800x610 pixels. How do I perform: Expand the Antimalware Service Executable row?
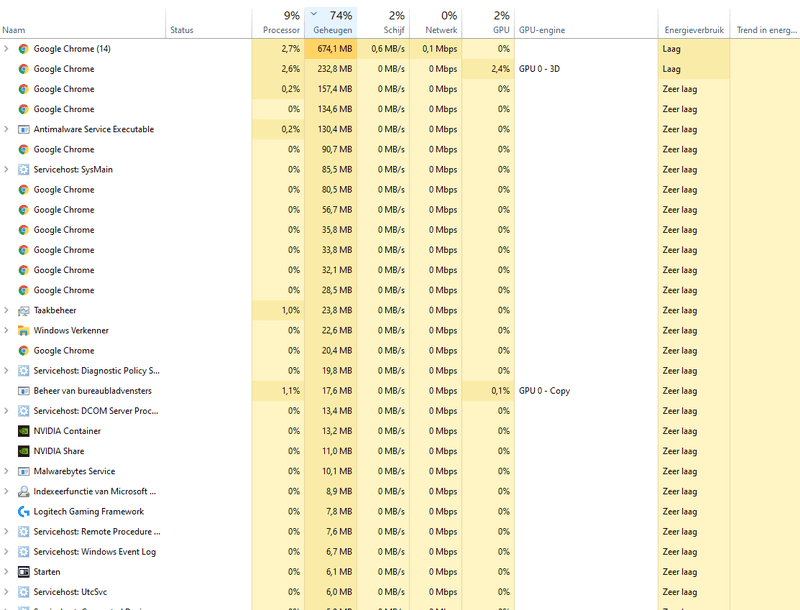6,130
